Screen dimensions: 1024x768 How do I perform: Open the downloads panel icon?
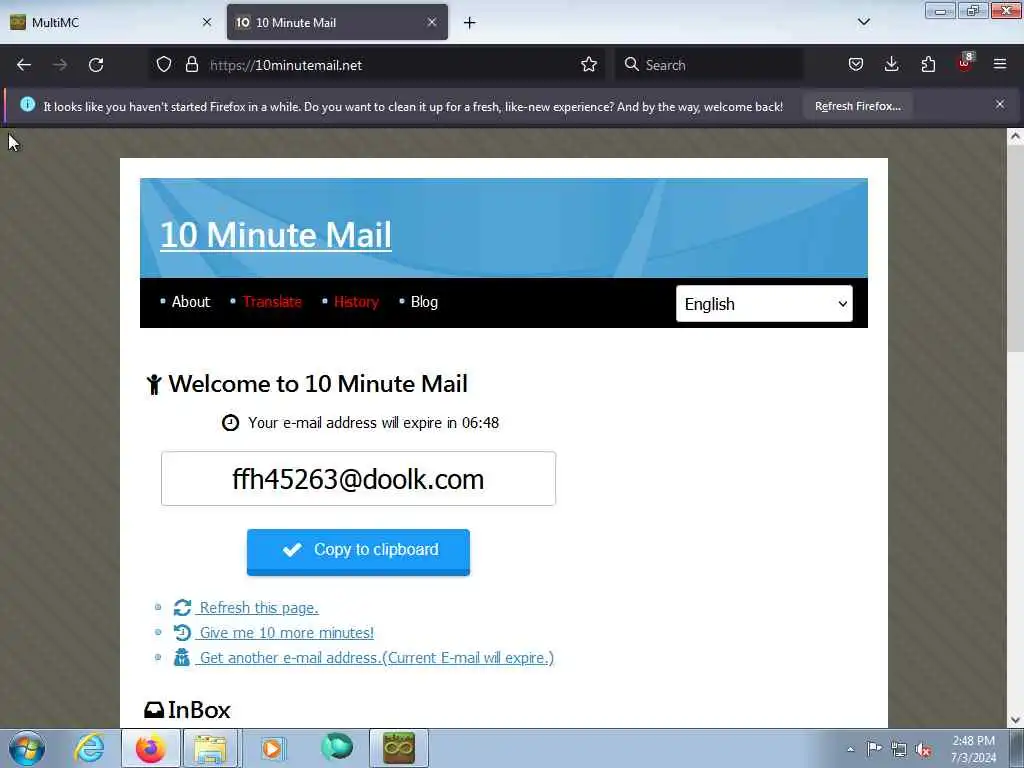click(891, 65)
